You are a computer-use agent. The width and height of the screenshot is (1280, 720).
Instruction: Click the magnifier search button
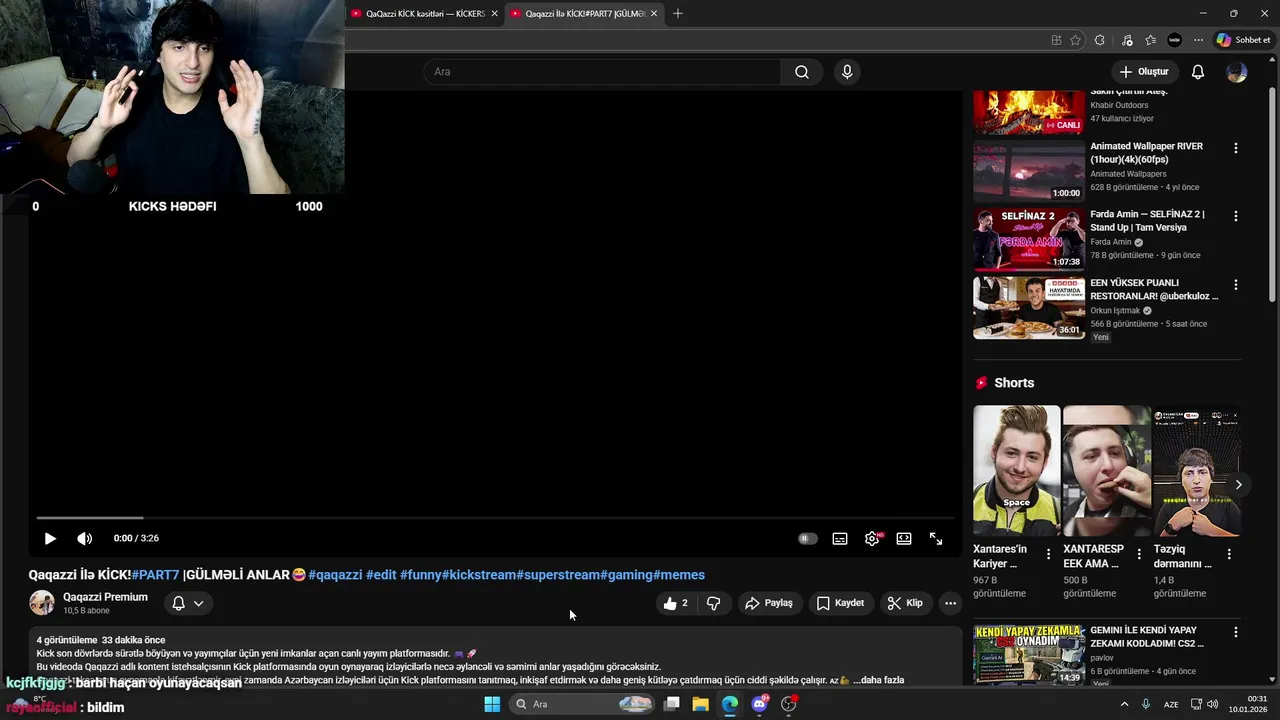802,72
